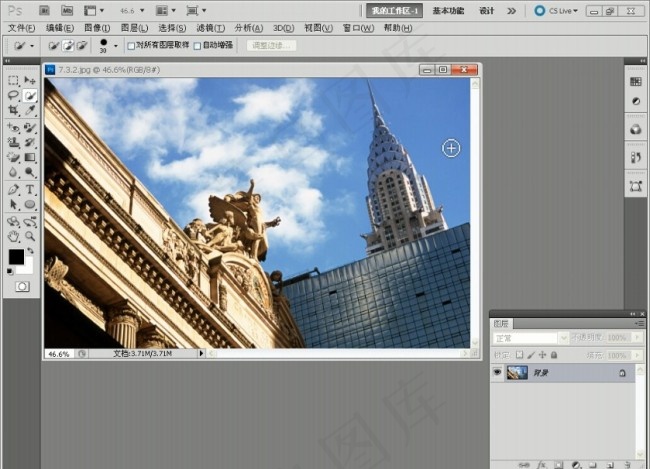The image size is (650, 469).
Task: Select the Dodge tool
Action: point(30,172)
